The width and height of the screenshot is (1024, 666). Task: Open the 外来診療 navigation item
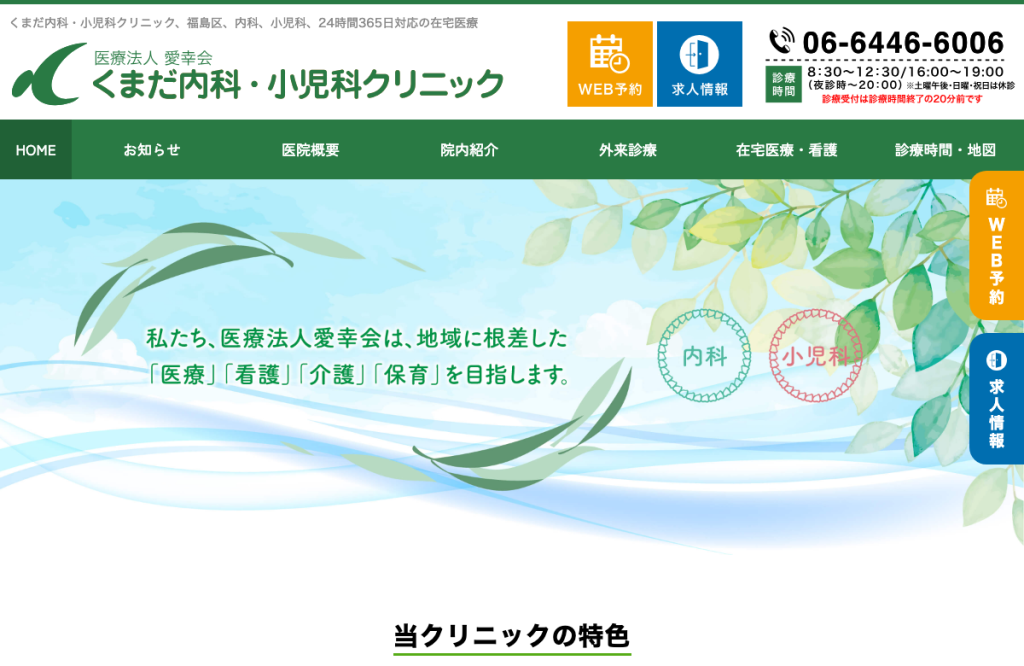coord(628,150)
